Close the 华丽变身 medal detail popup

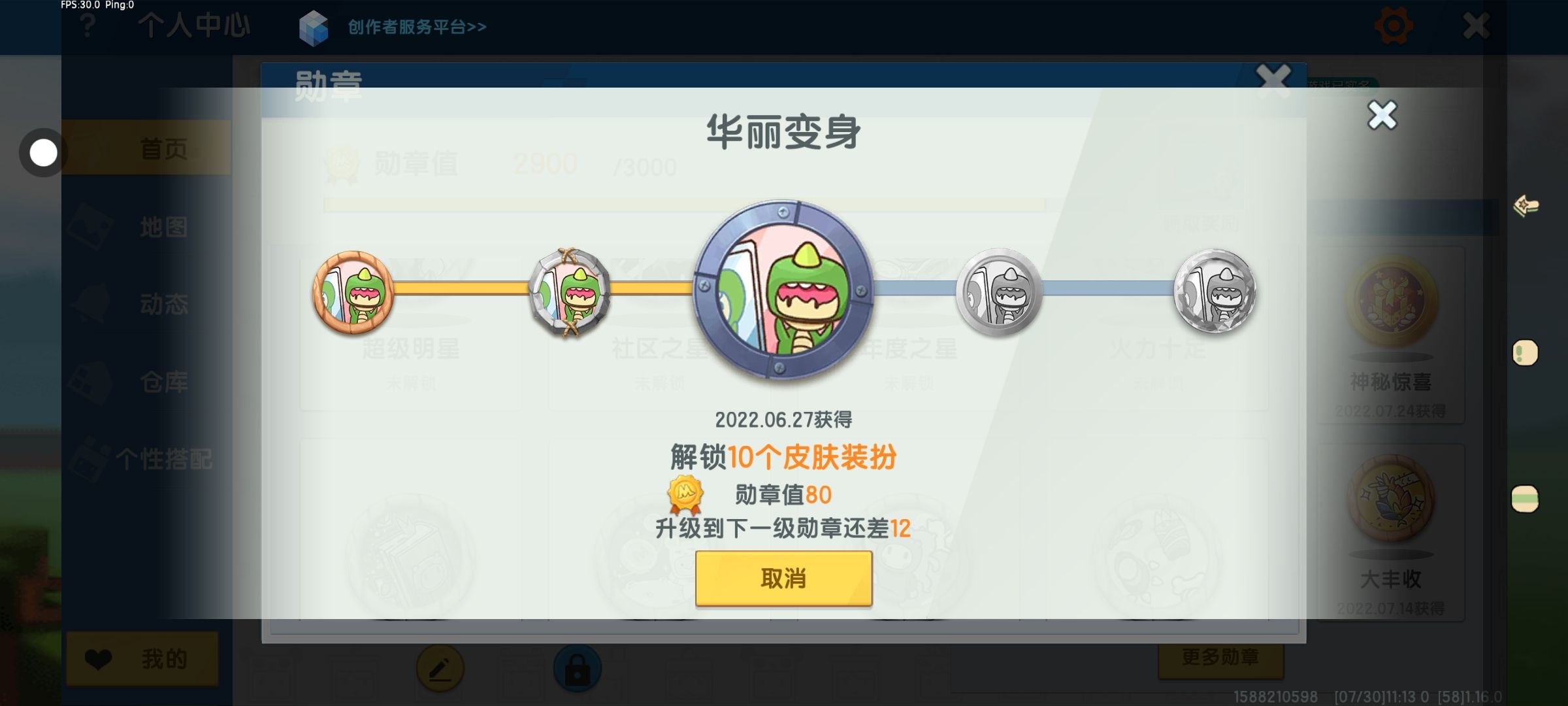1382,116
